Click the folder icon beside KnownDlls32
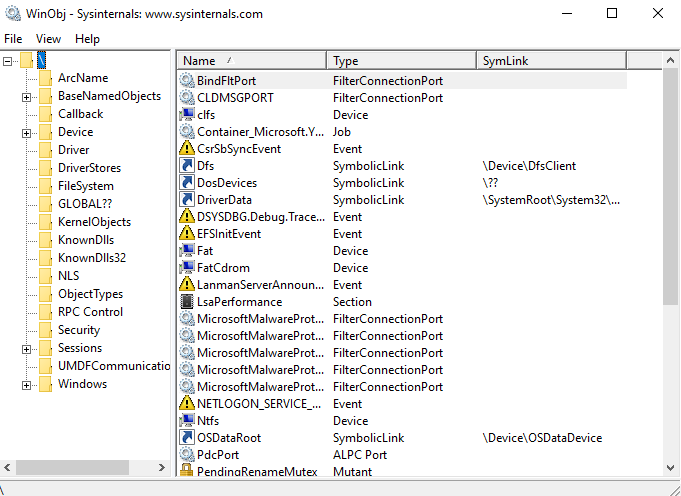This screenshot has height=496, width=681. (x=45, y=258)
